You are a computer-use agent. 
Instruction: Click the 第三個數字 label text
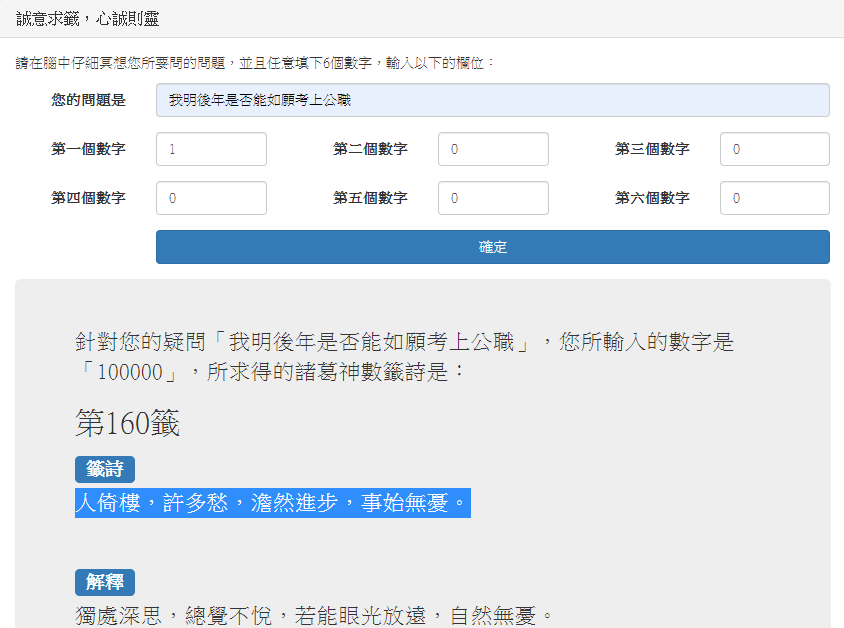(x=652, y=149)
